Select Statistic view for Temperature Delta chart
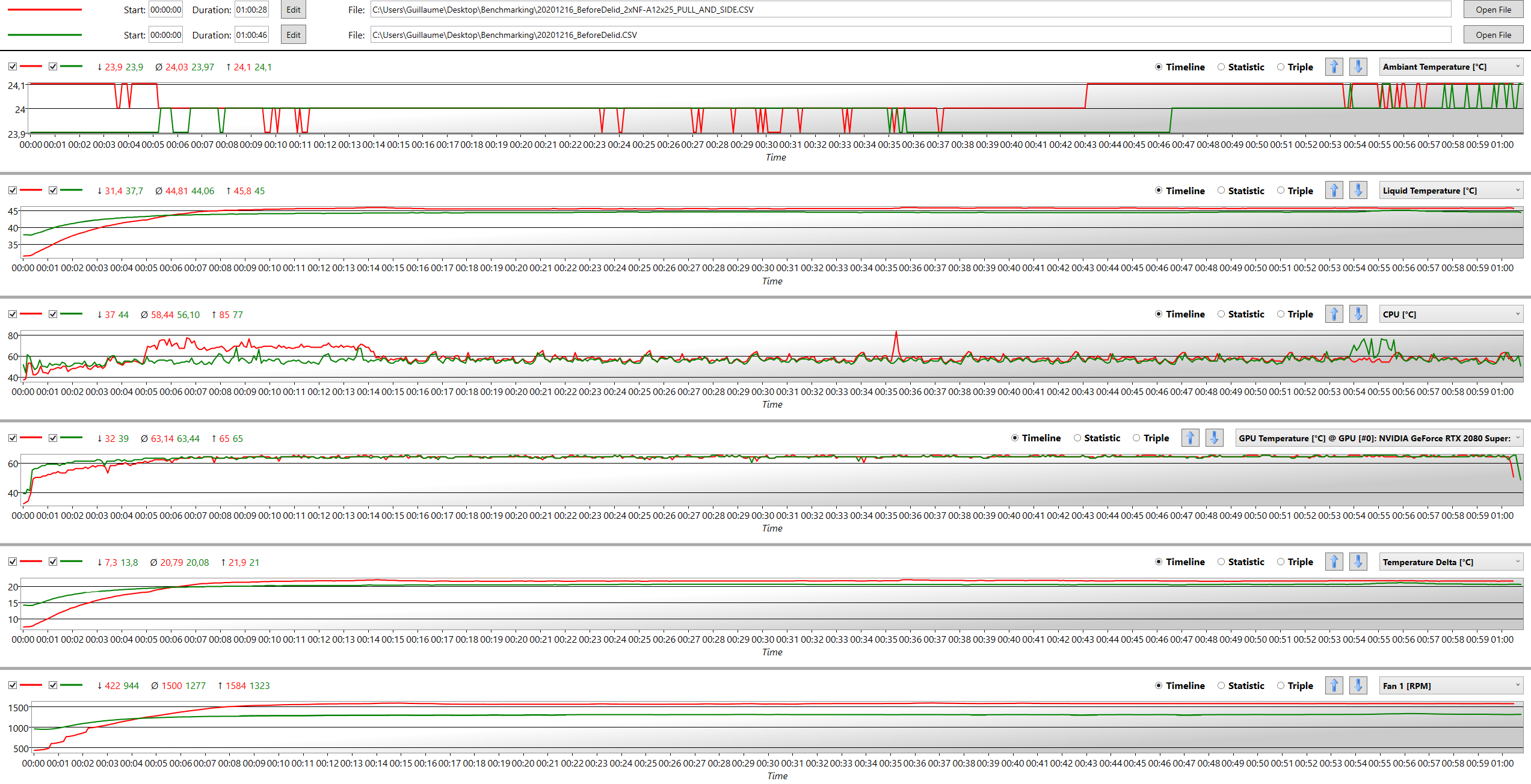1531x784 pixels. (1221, 562)
